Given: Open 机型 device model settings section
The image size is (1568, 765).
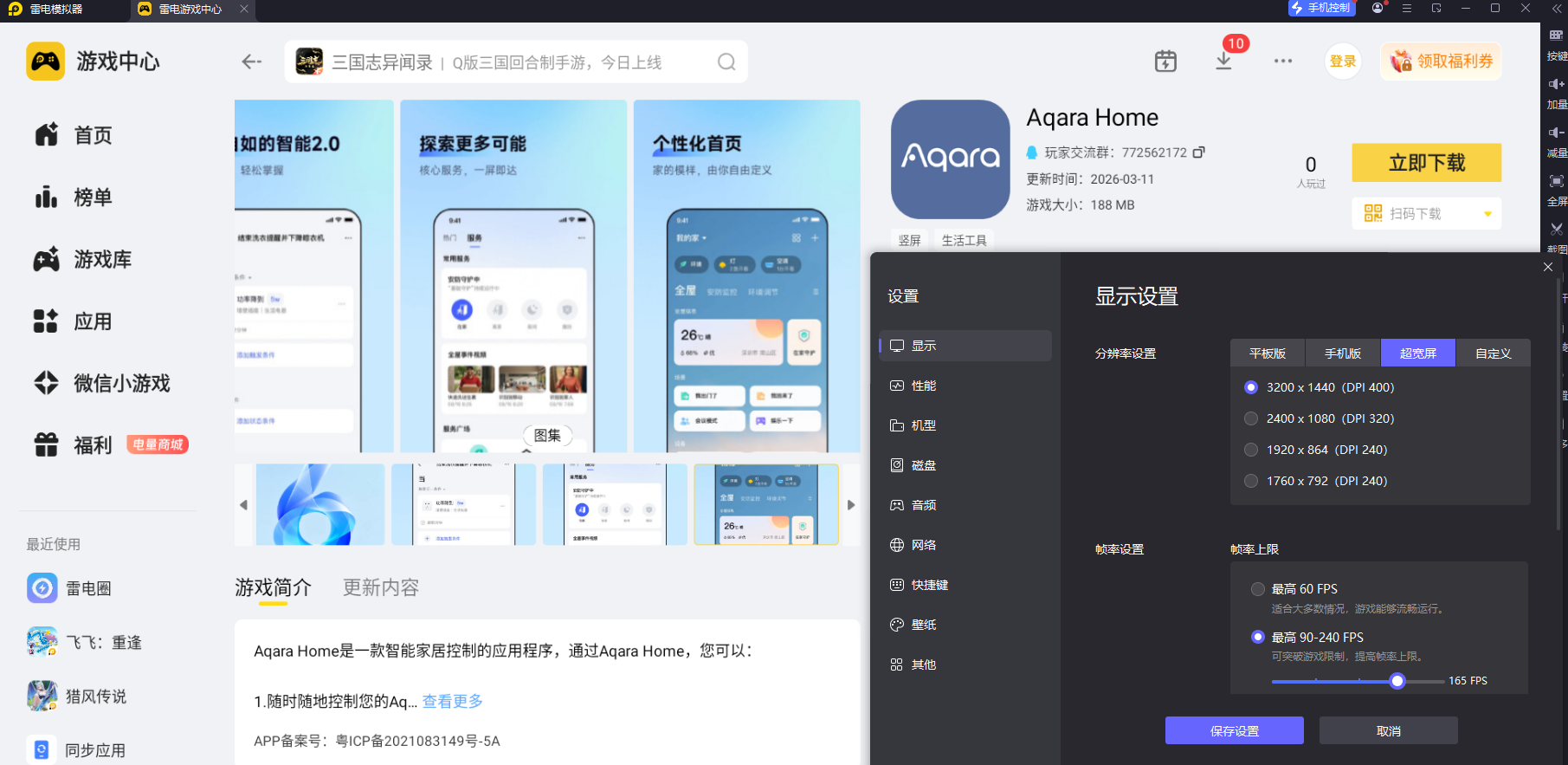Looking at the screenshot, I should [965, 425].
